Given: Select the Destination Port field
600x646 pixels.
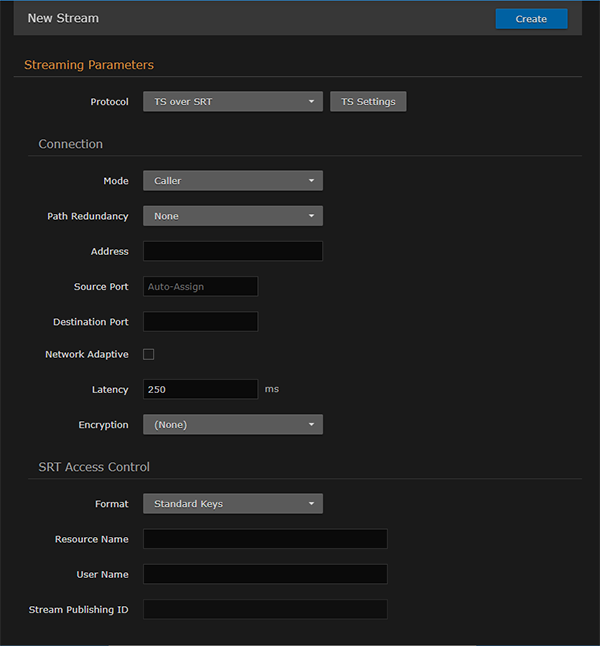Looking at the screenshot, I should click(200, 322).
